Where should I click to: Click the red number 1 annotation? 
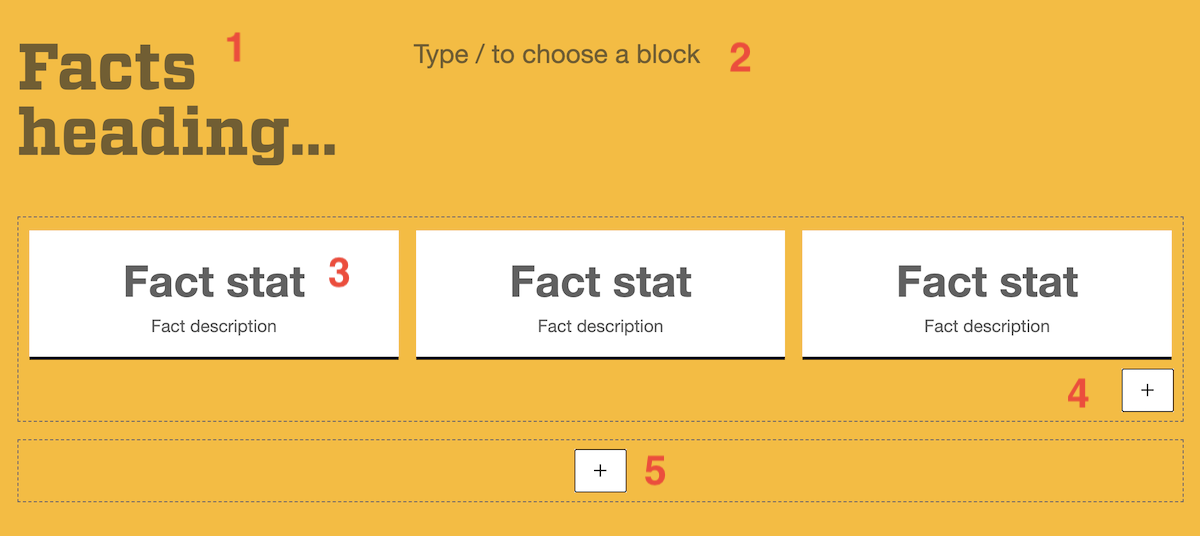[x=234, y=48]
